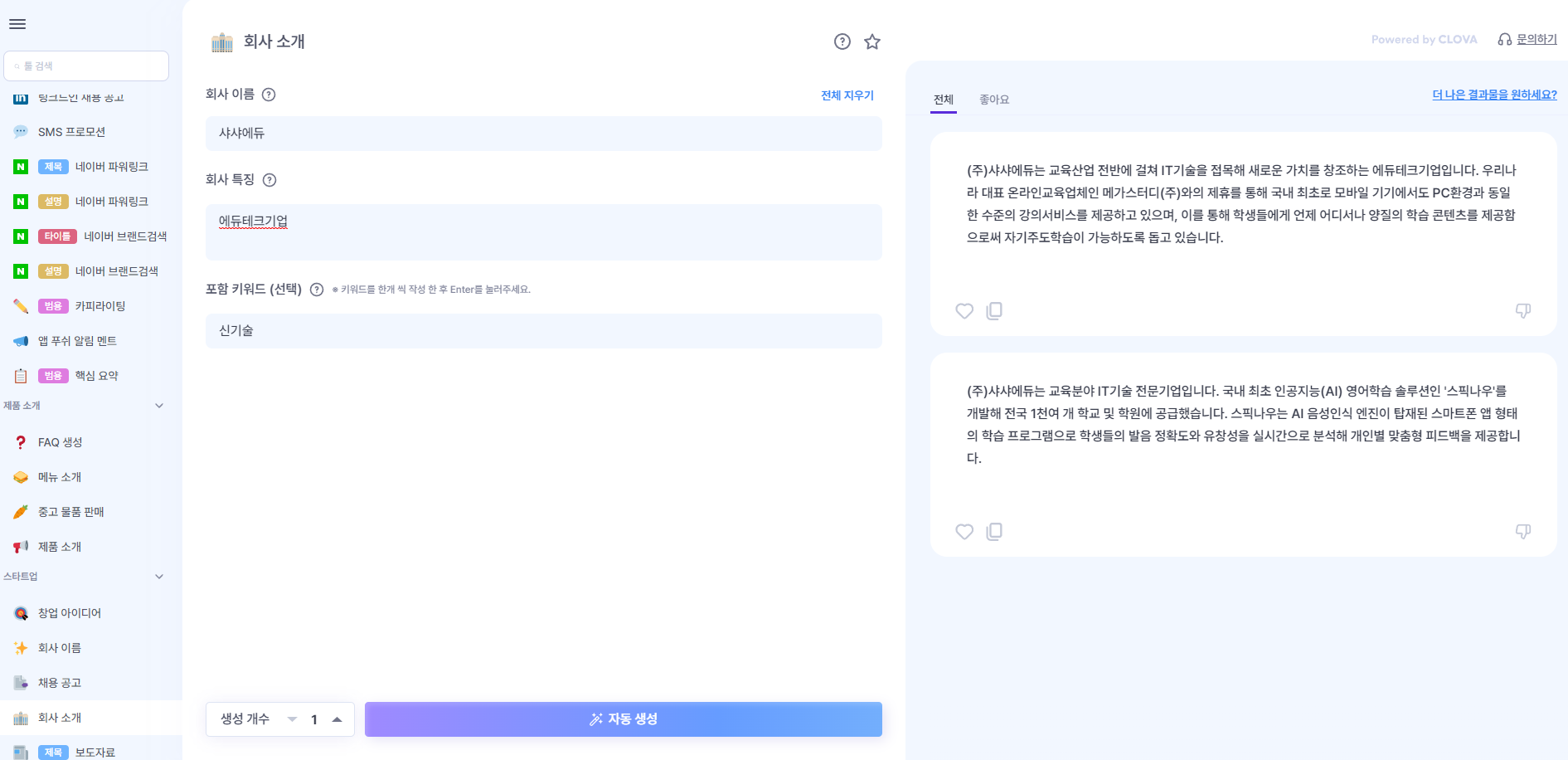This screenshot has height=760, width=1568.
Task: Select 네이버 파워링크 설명 item
Action: coord(90,202)
